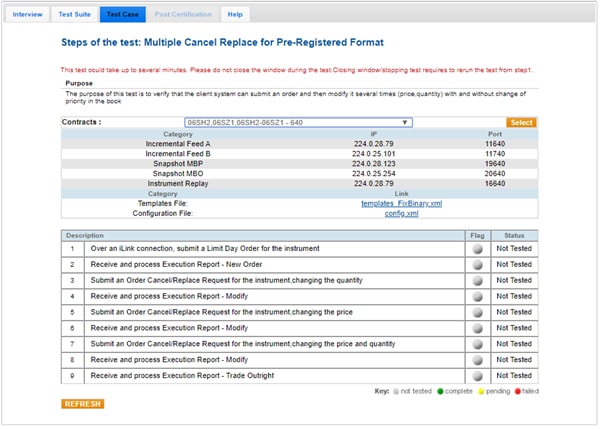Open the Test Suite tab
The width and height of the screenshot is (600, 429).
(75, 15)
